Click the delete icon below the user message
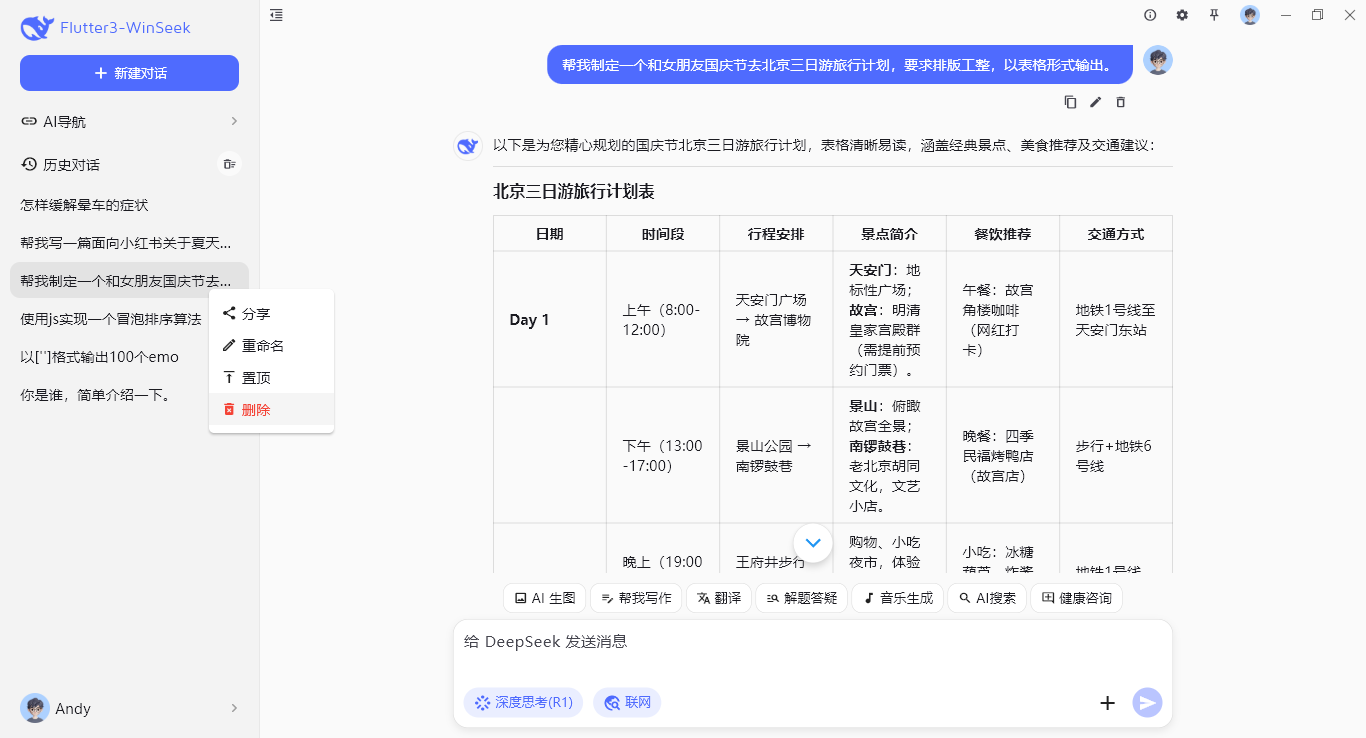 click(1120, 101)
